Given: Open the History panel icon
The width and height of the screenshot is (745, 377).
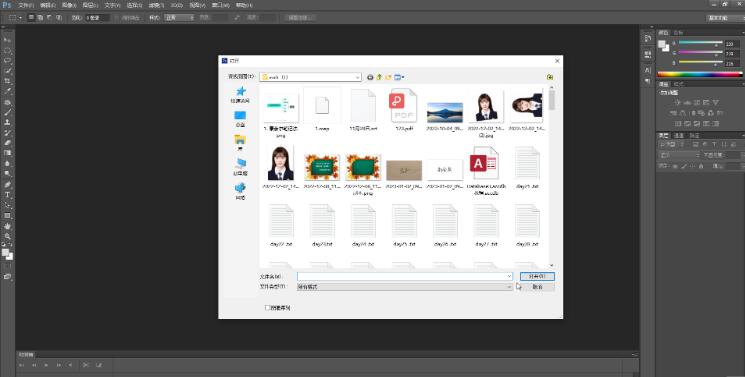Looking at the screenshot, I should (648, 39).
